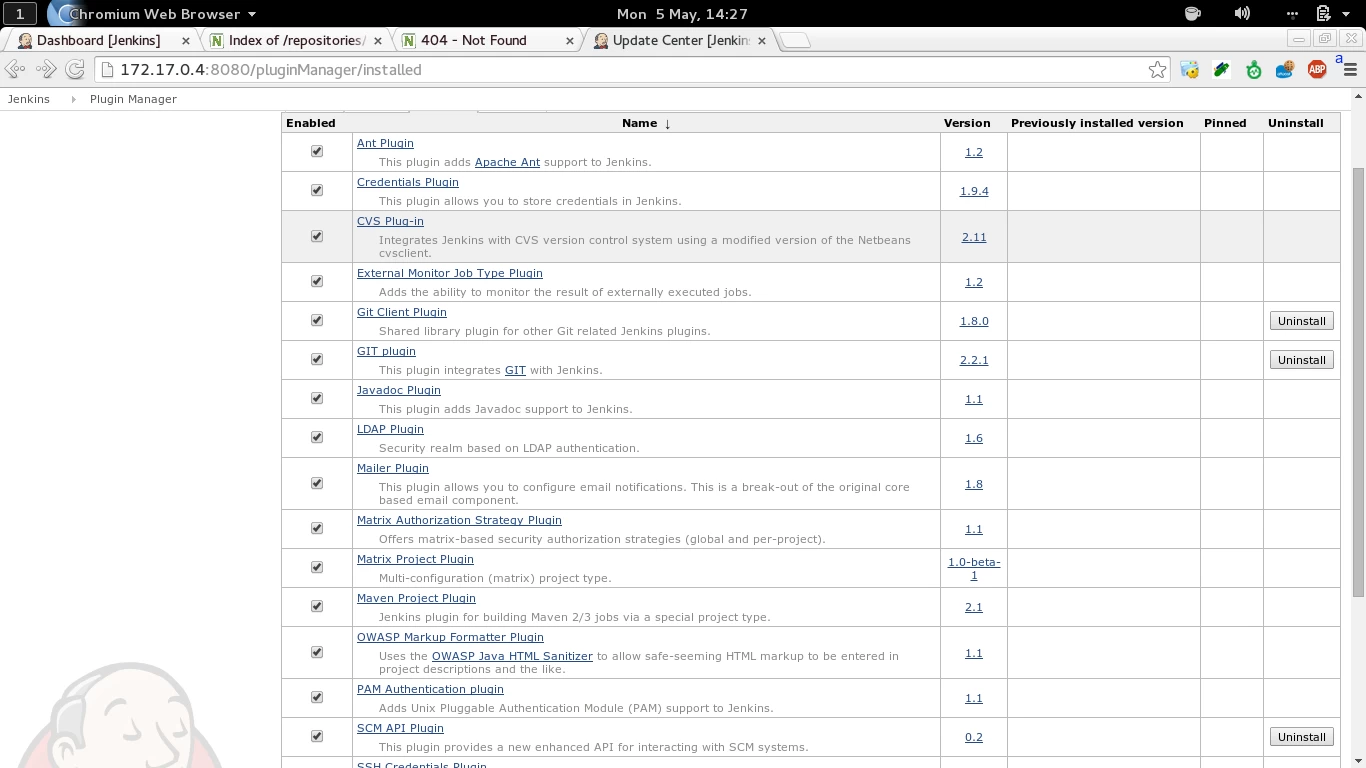Open the Apache Ant link
The height and width of the screenshot is (768, 1366).
pos(507,162)
